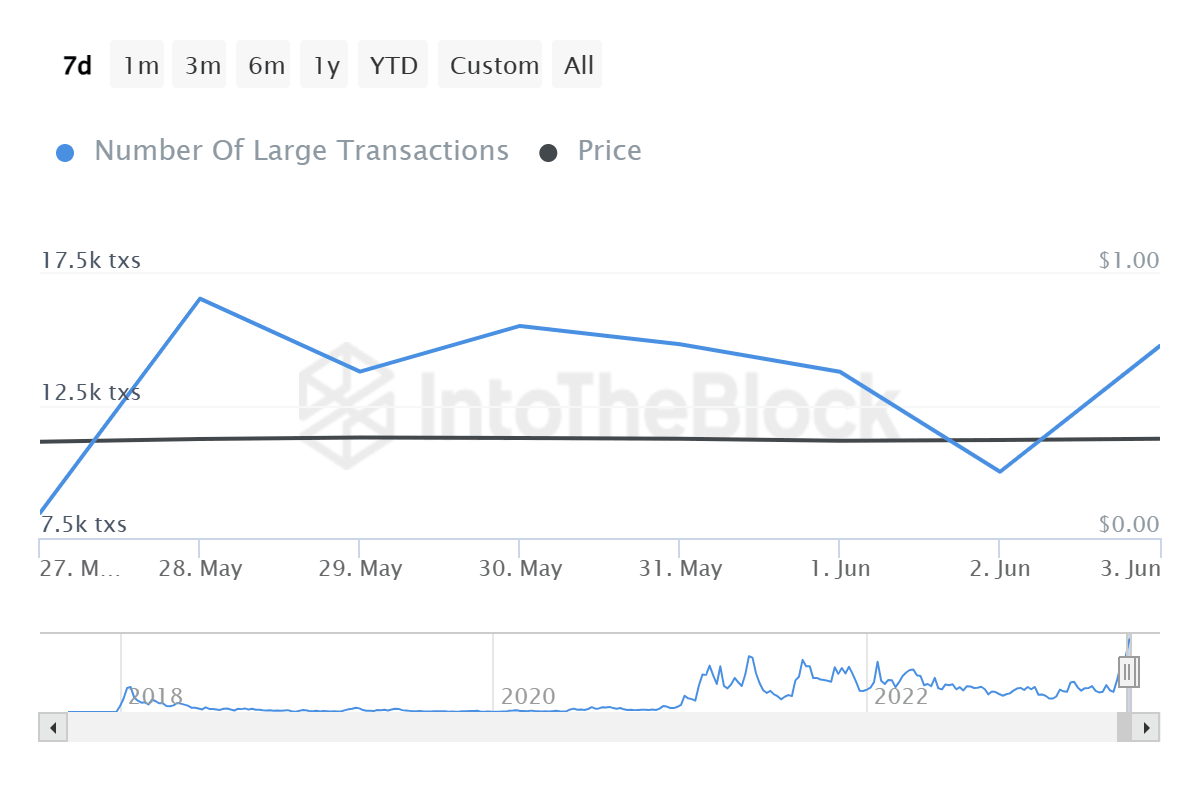Image resolution: width=1200 pixels, height=800 pixels.
Task: Click the 30. May axis label
Action: coord(520,569)
